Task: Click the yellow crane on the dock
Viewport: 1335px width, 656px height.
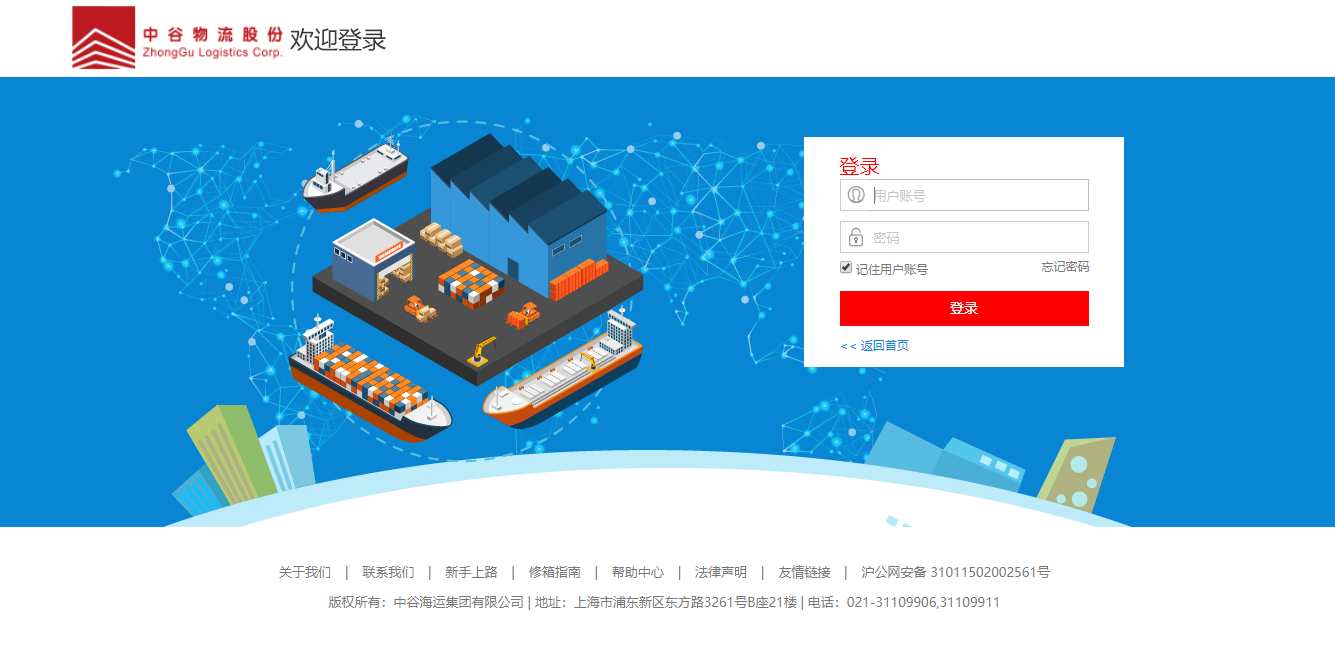Action: pos(483,350)
